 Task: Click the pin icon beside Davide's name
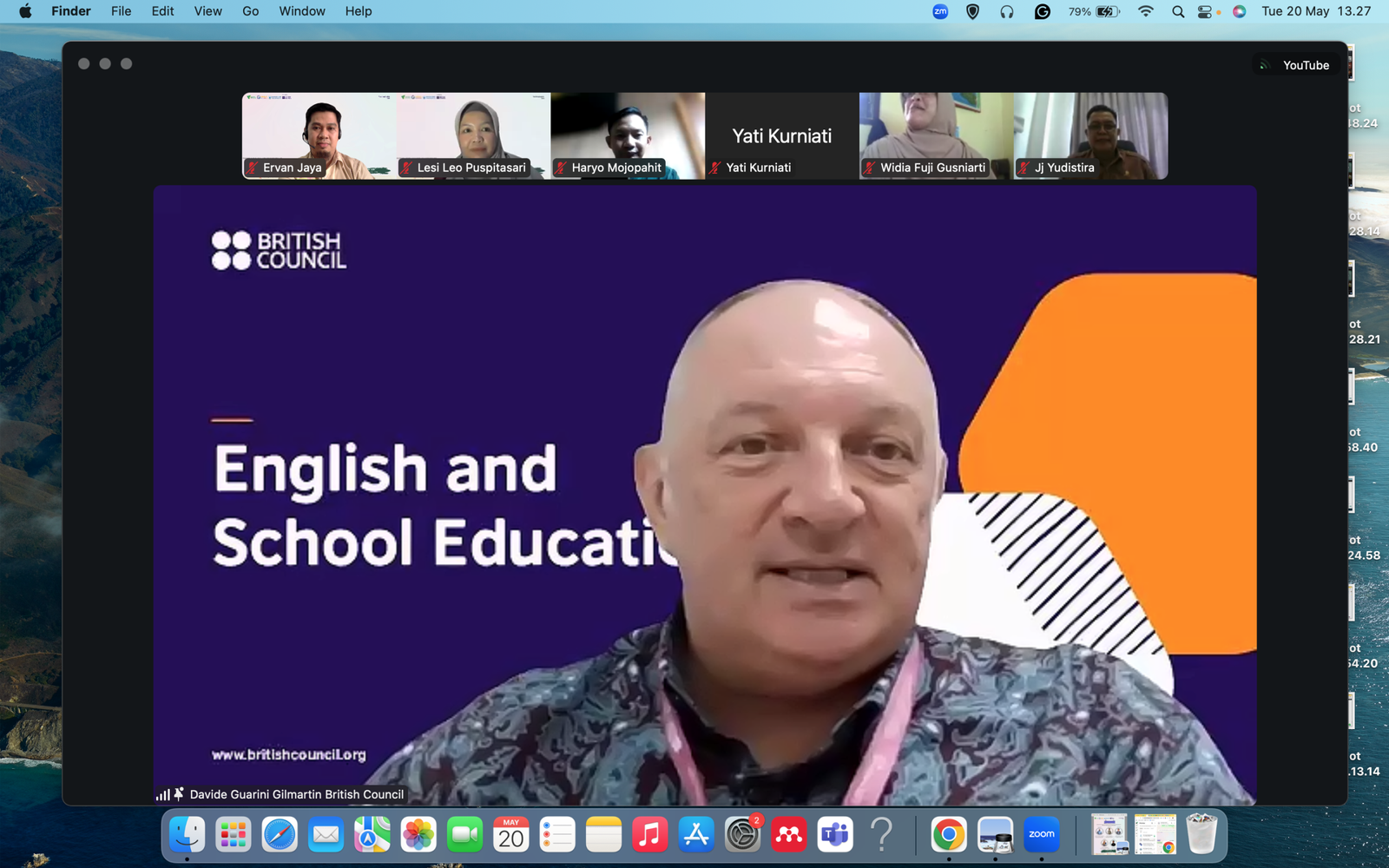[179, 794]
